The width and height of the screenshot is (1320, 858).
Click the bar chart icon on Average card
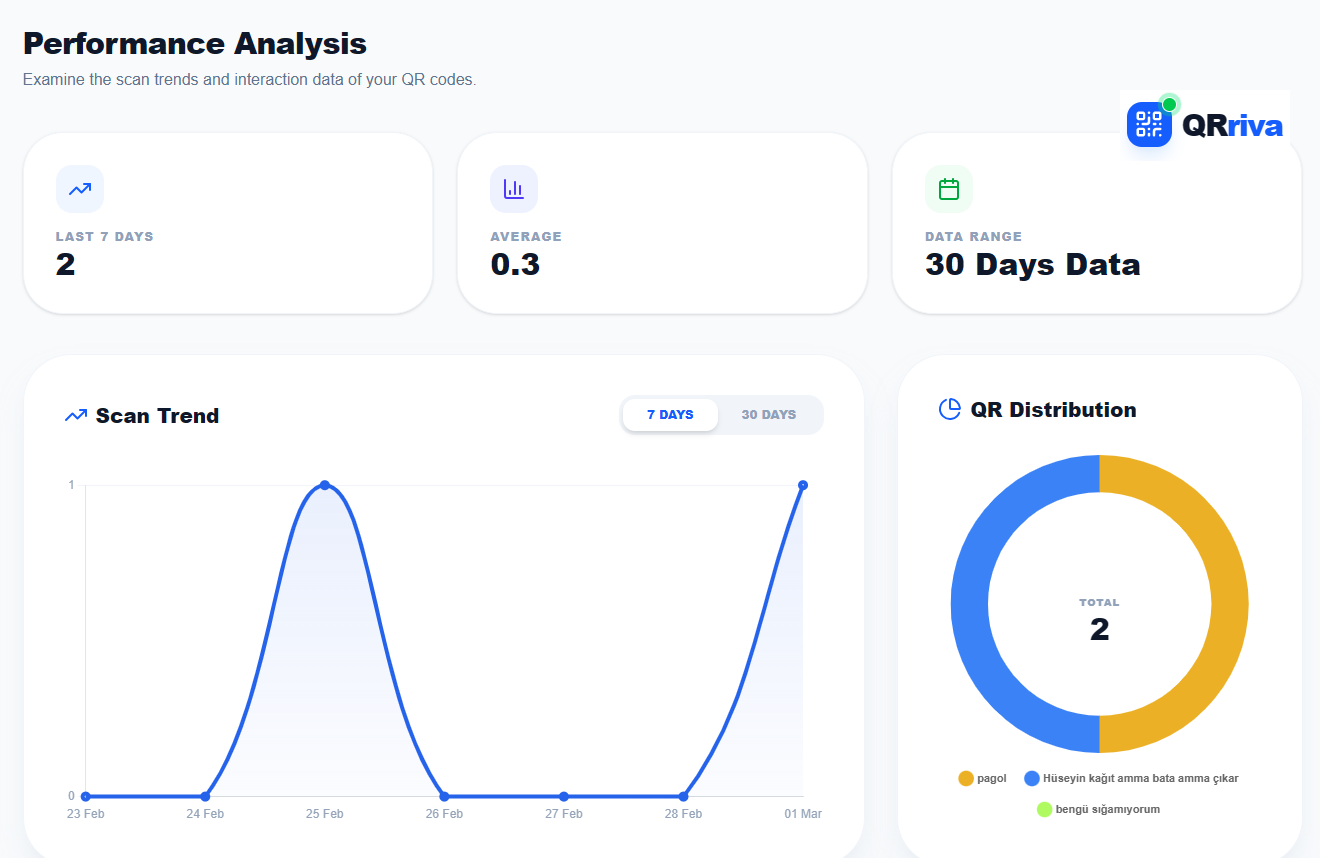(x=514, y=189)
